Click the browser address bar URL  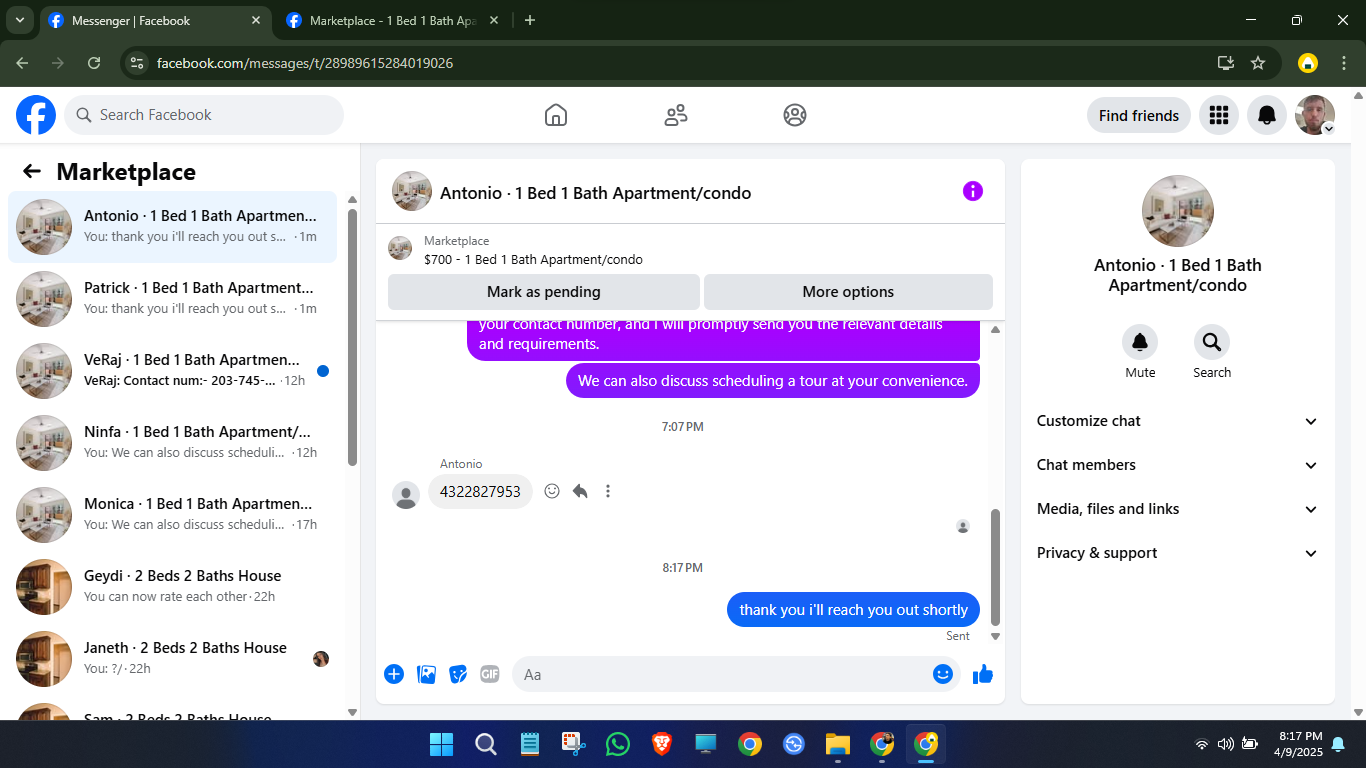[x=305, y=63]
